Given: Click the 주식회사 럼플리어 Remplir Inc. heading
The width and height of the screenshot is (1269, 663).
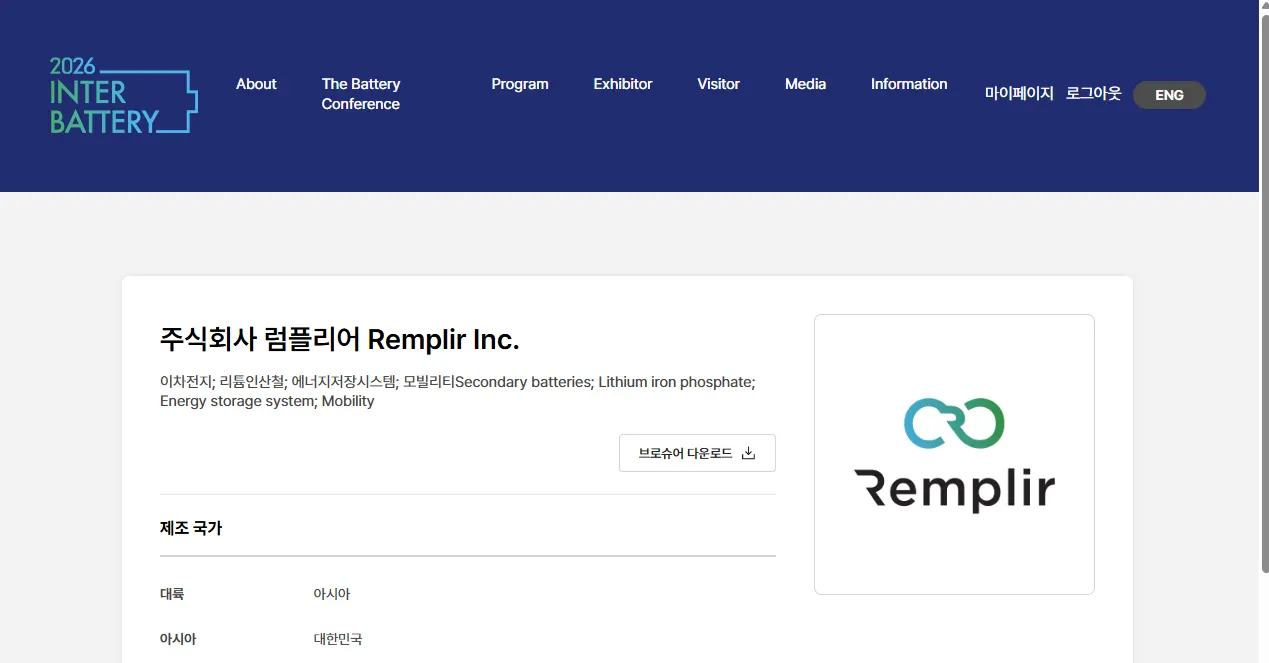Looking at the screenshot, I should tap(340, 339).
